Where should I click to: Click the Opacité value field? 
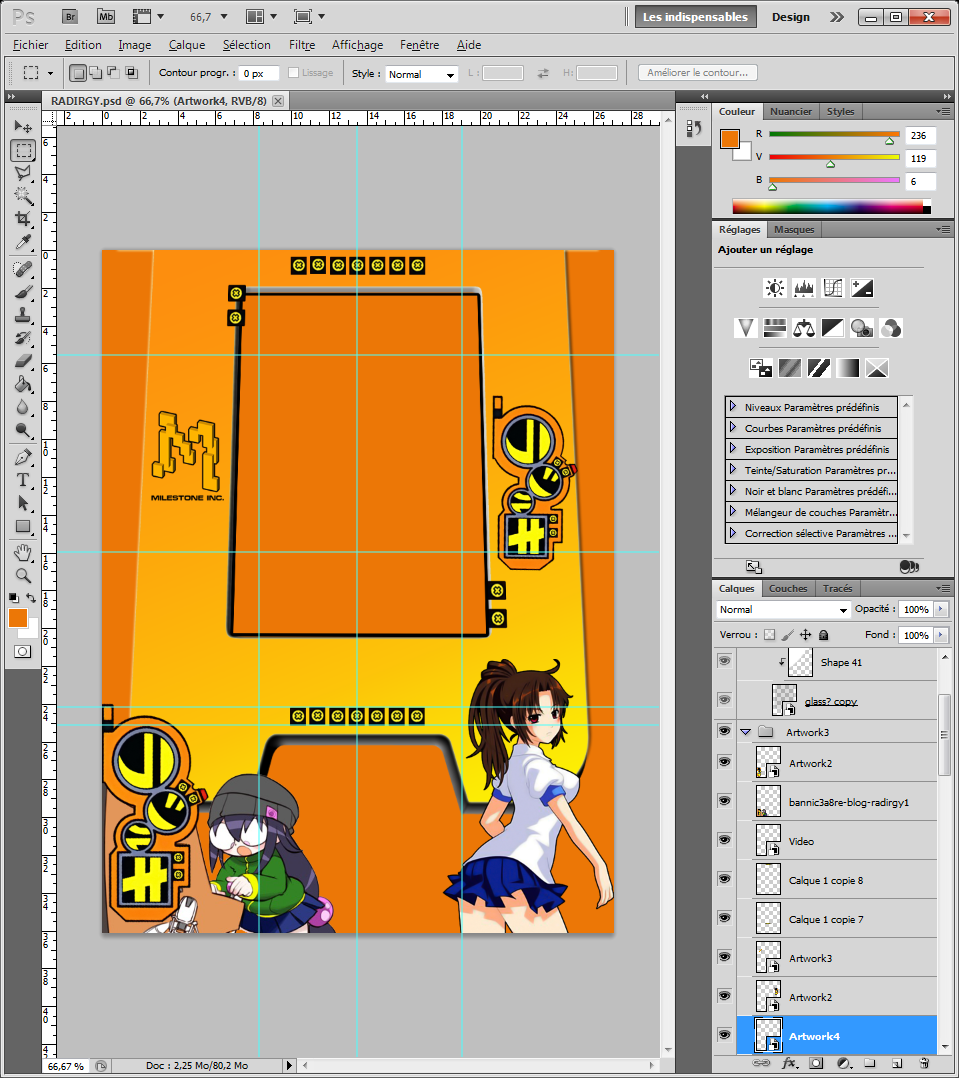914,610
